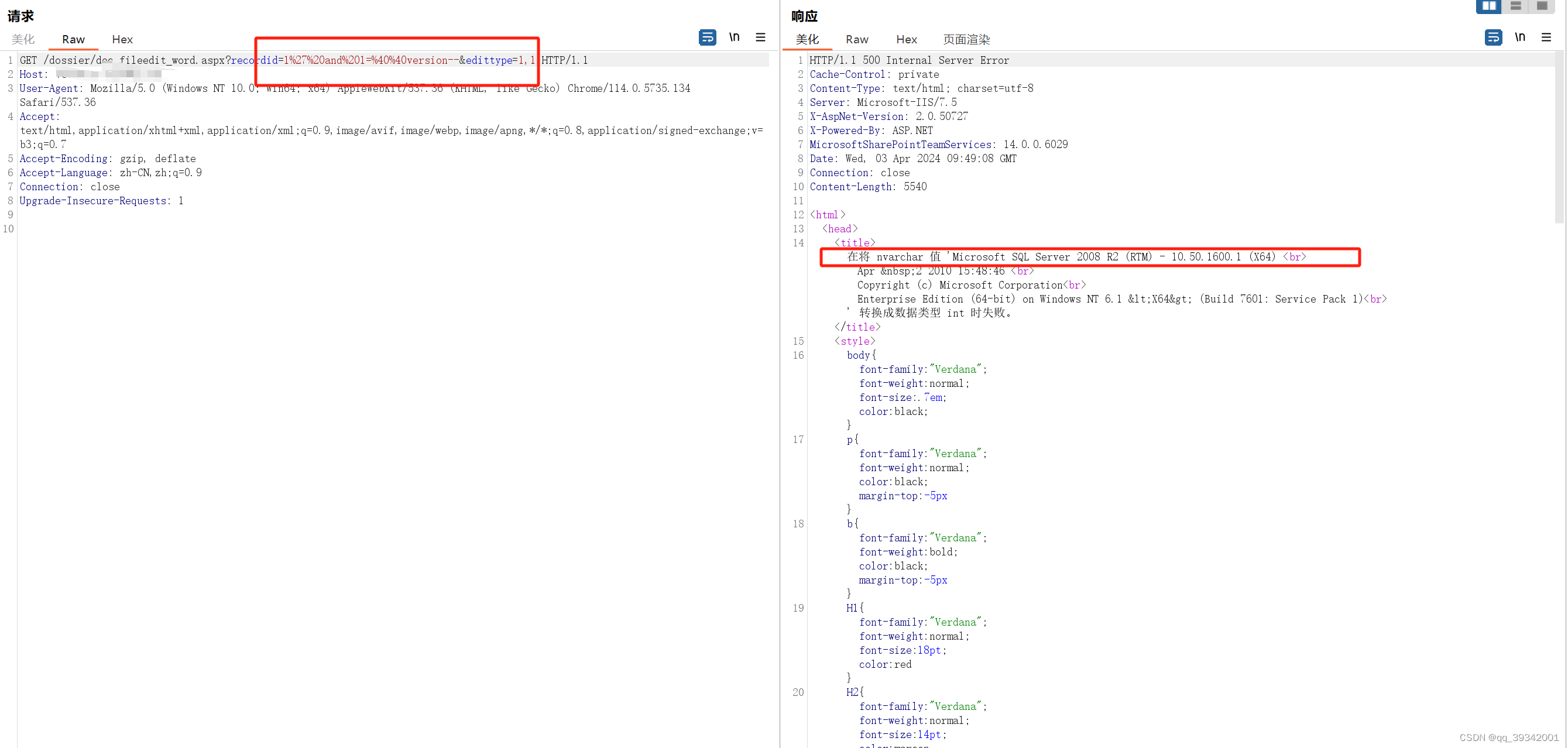The height and width of the screenshot is (748, 1568).
Task: Enable stacked-panes layout view
Action: coord(1516,6)
